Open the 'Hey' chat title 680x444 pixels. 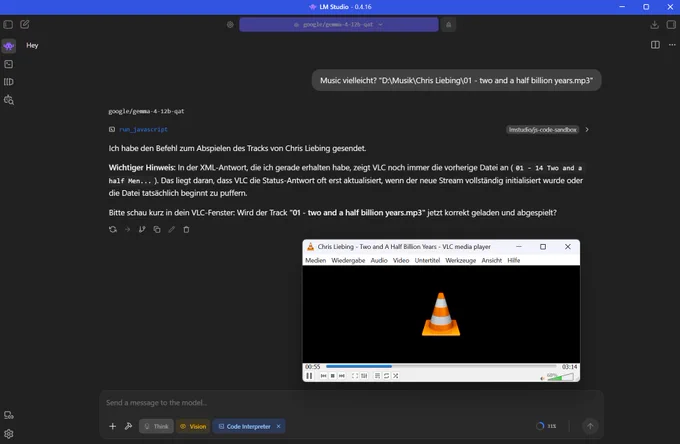(x=32, y=45)
